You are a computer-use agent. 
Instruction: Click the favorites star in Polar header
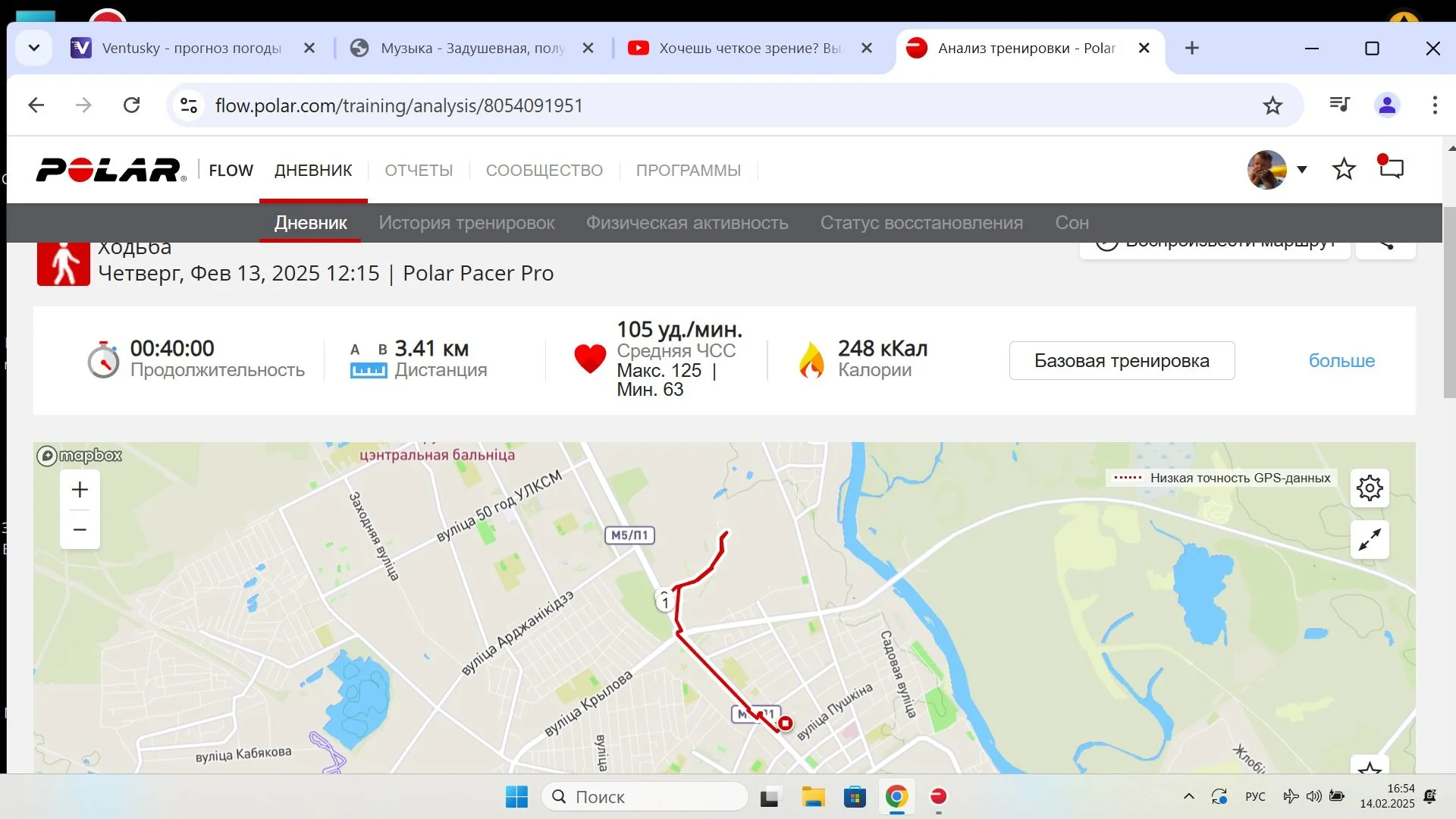[1344, 169]
